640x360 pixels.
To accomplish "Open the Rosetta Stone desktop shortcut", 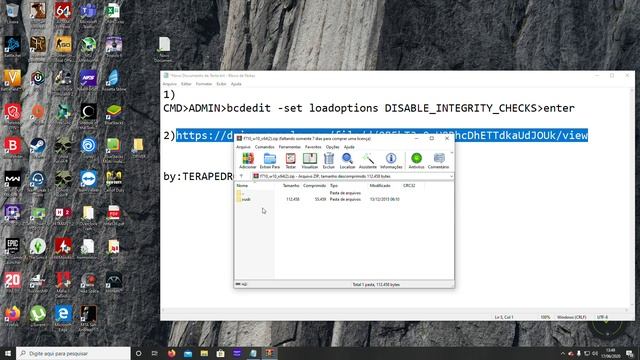I will coord(113,80).
